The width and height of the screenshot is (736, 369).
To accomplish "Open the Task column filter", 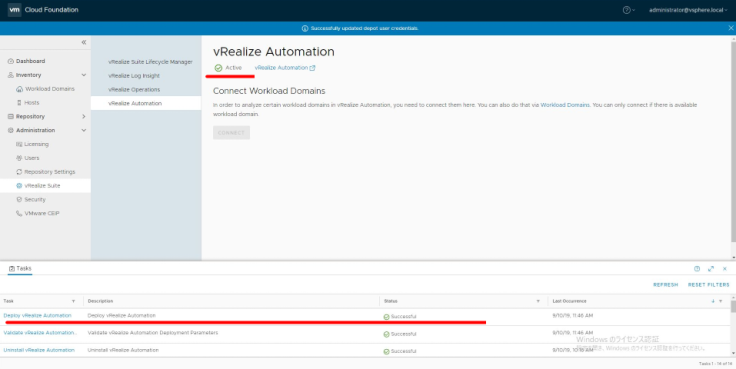I will coord(73,301).
